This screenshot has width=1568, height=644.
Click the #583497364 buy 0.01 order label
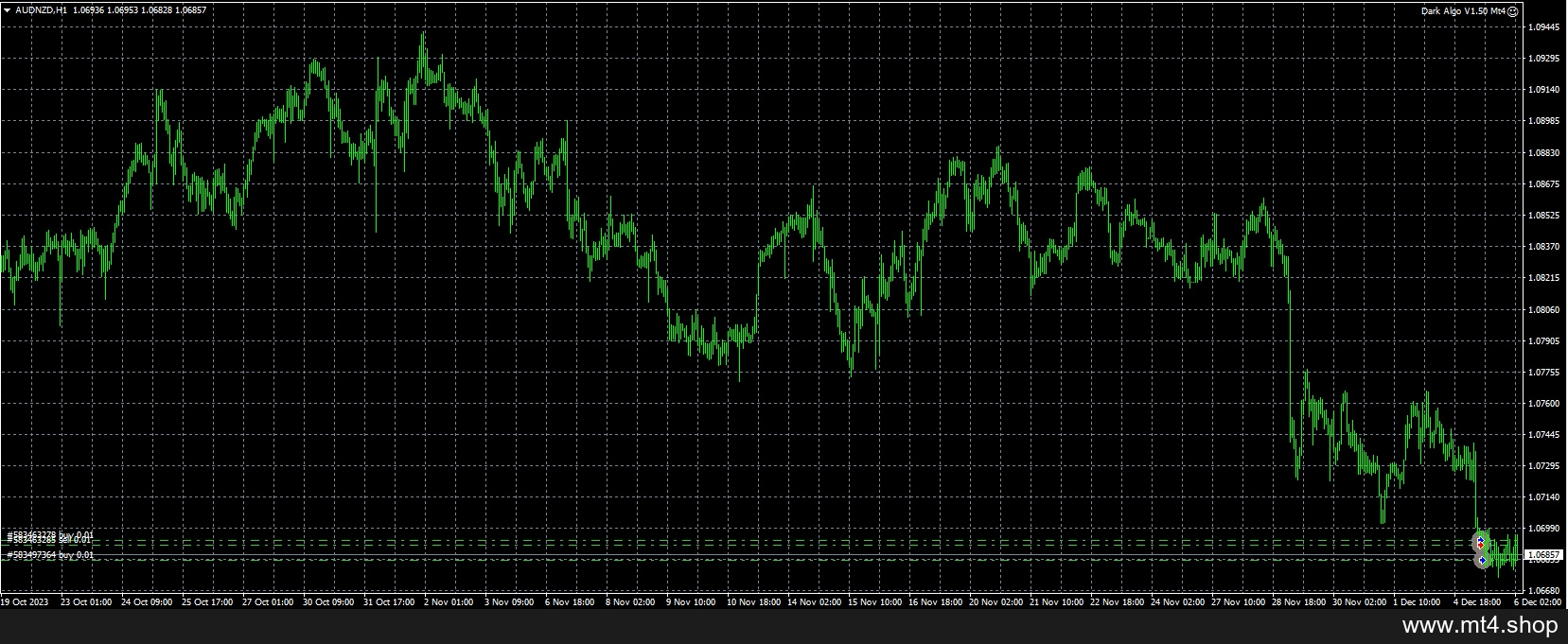[x=50, y=555]
